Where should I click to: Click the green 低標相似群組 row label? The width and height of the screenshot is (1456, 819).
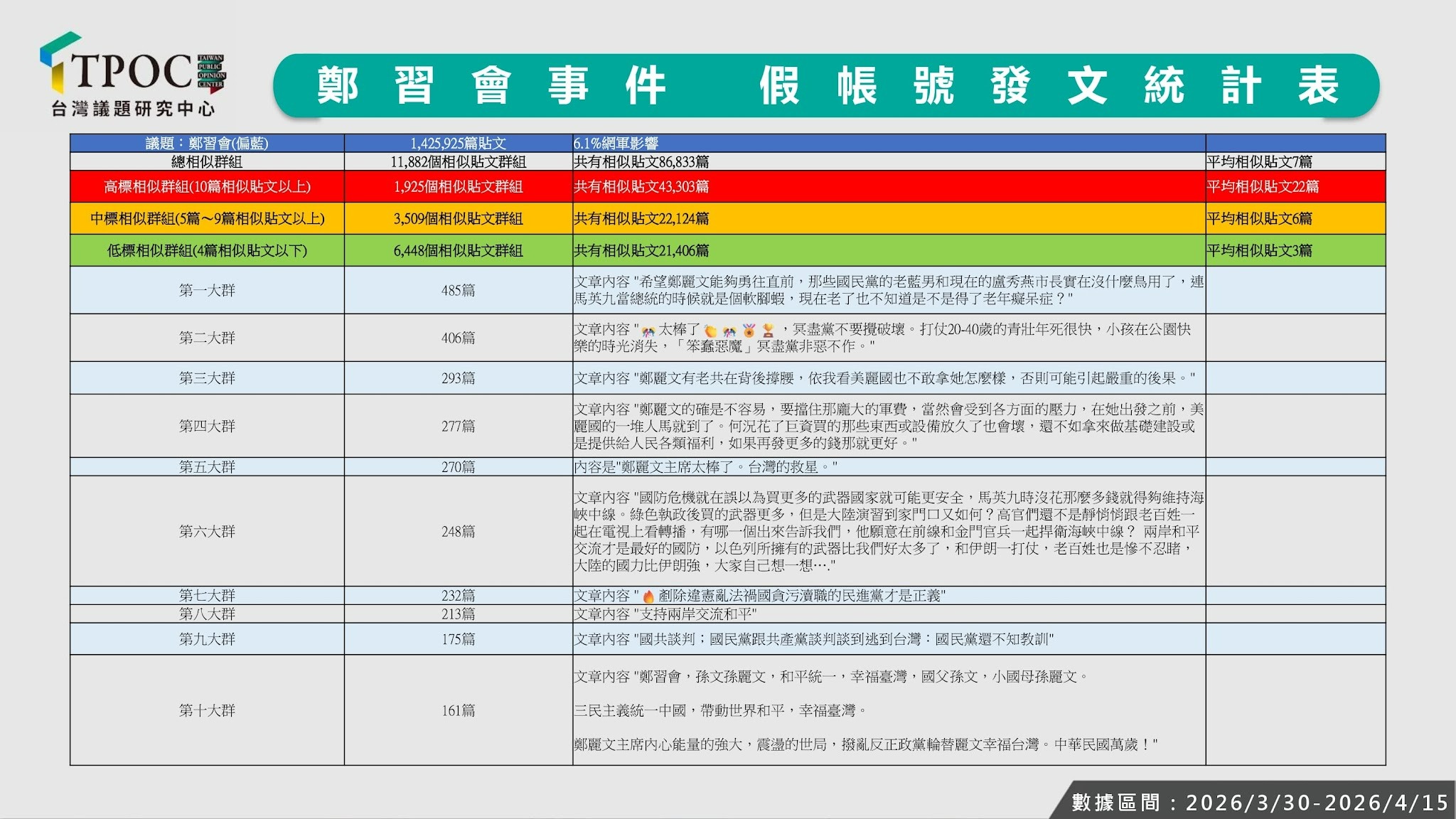(207, 251)
